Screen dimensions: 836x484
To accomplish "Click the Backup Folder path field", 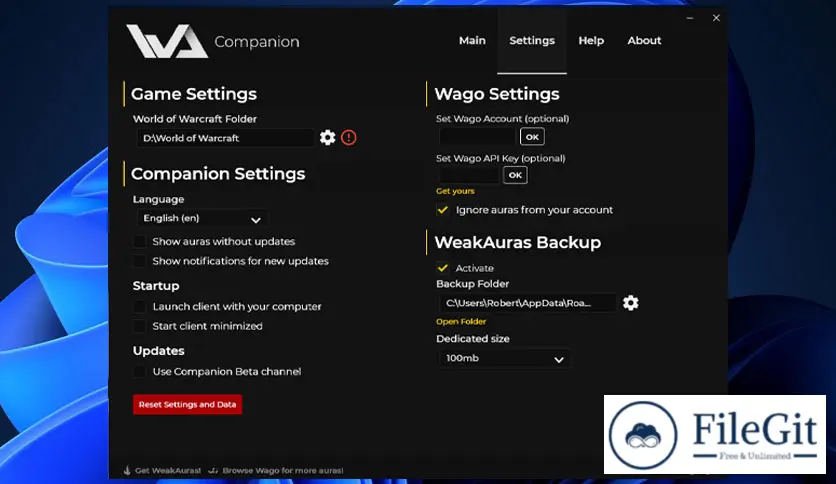I will [528, 303].
